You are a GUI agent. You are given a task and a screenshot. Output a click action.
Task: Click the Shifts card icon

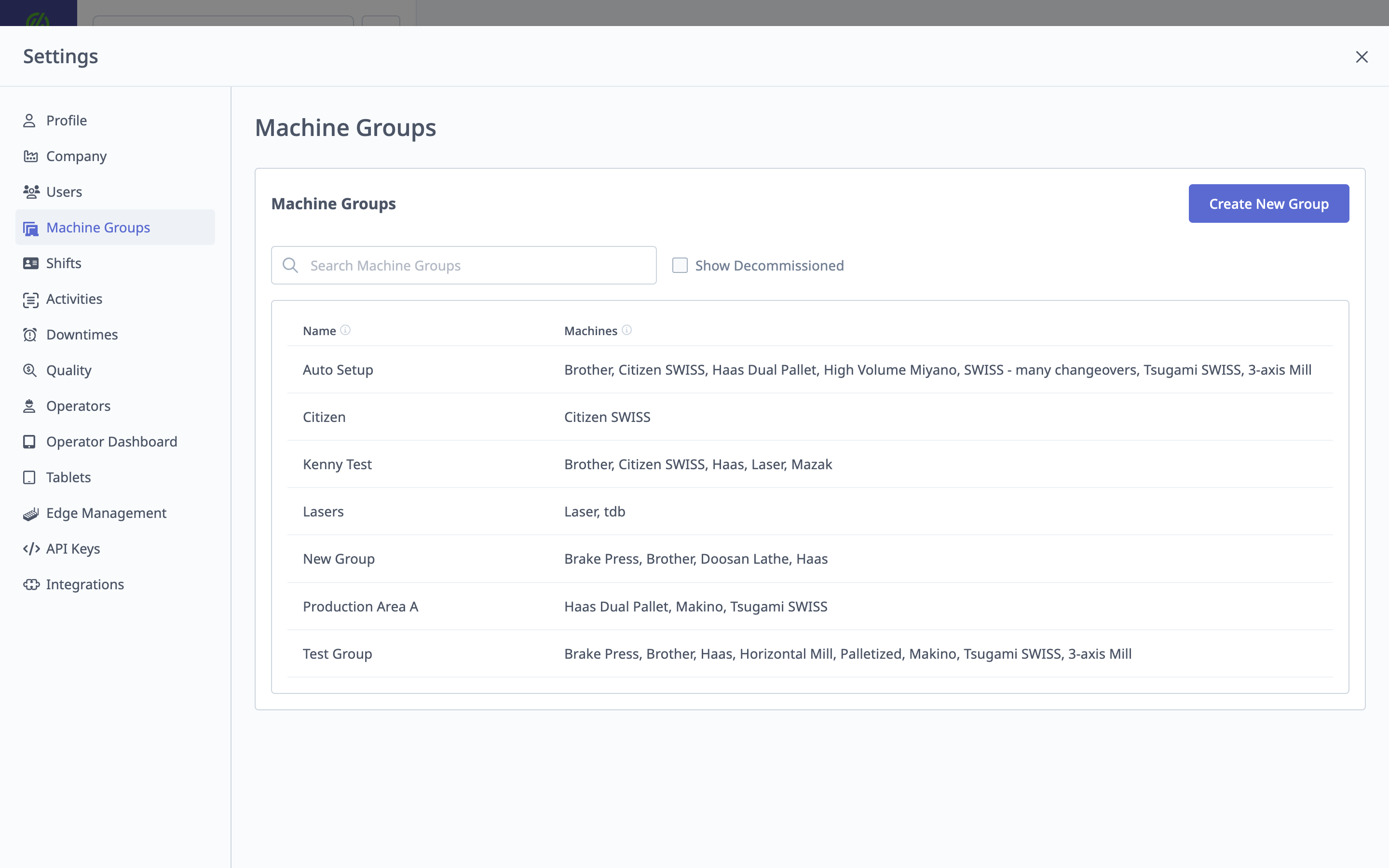30,263
